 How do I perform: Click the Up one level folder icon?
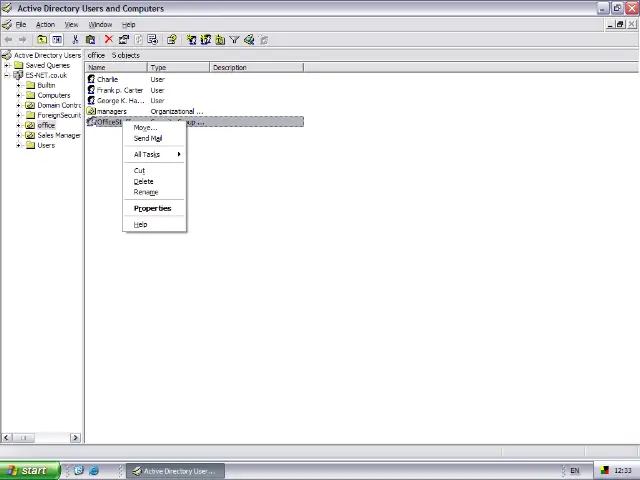tap(42, 40)
